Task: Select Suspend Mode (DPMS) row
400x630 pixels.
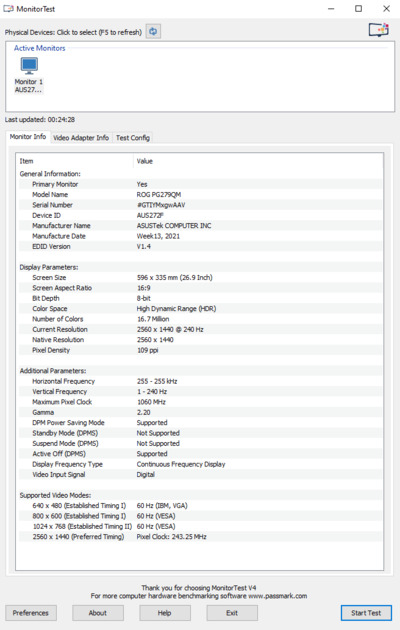Action: coord(200,444)
